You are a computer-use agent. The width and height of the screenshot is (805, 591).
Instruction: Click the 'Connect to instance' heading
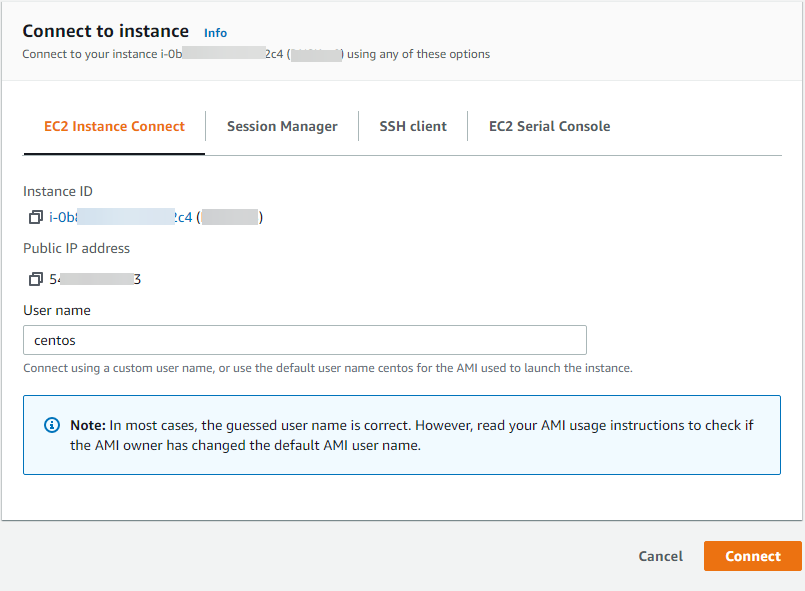click(106, 31)
